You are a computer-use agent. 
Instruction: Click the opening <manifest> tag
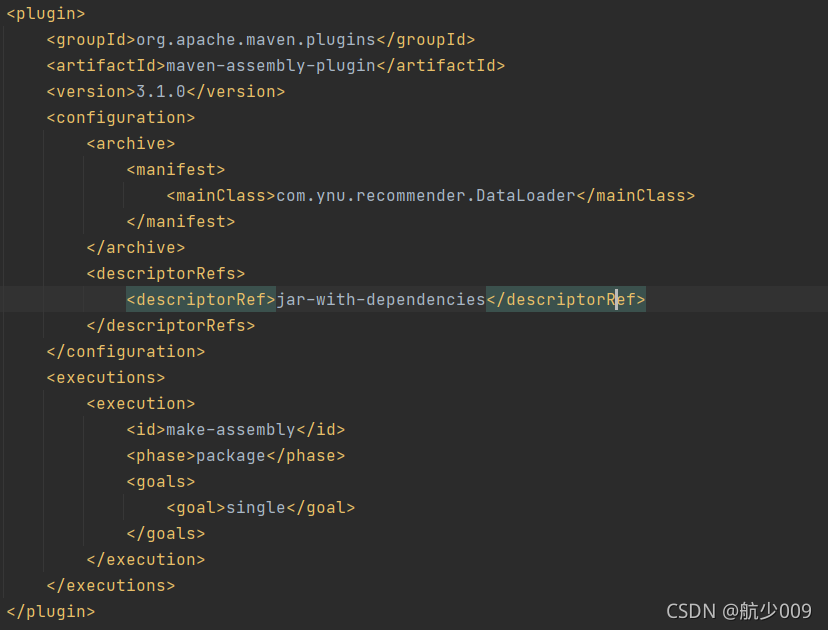tap(176, 170)
